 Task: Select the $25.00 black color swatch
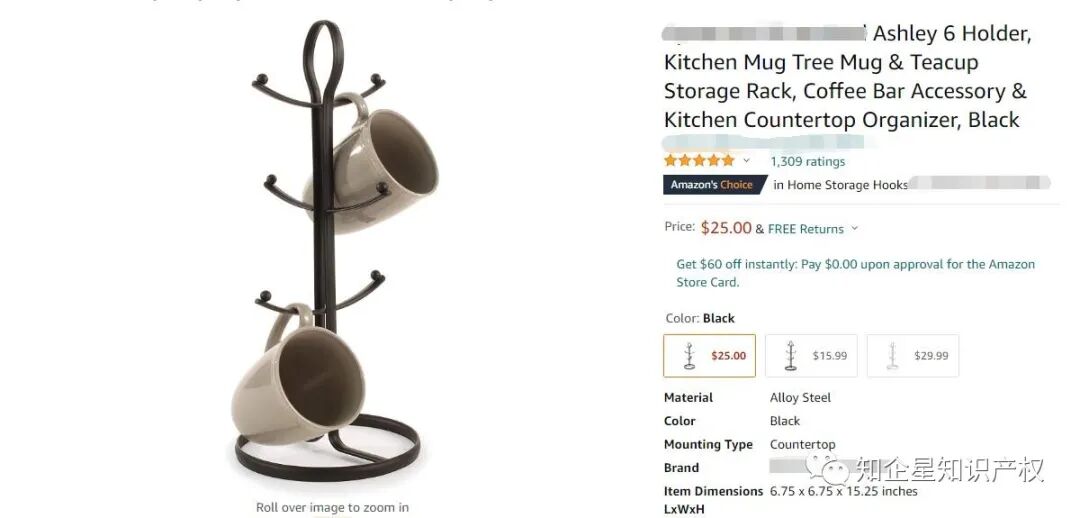click(x=709, y=355)
